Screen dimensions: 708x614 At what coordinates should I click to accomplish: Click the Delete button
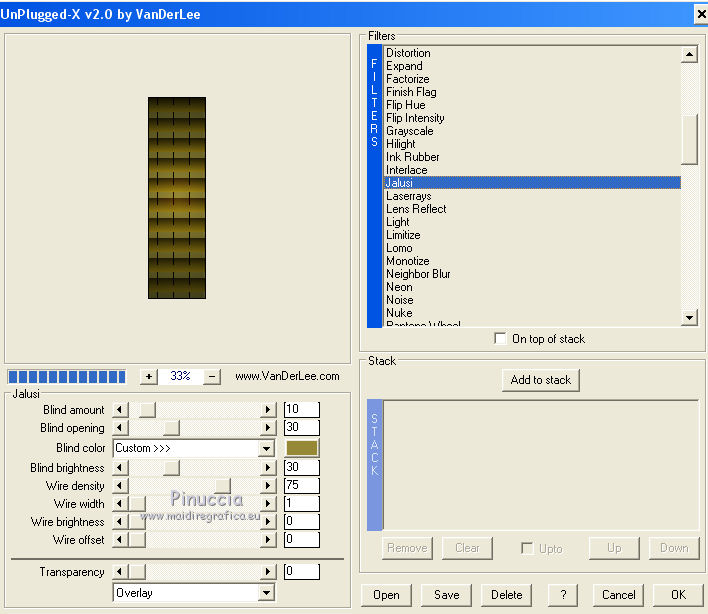pyautogui.click(x=506, y=595)
